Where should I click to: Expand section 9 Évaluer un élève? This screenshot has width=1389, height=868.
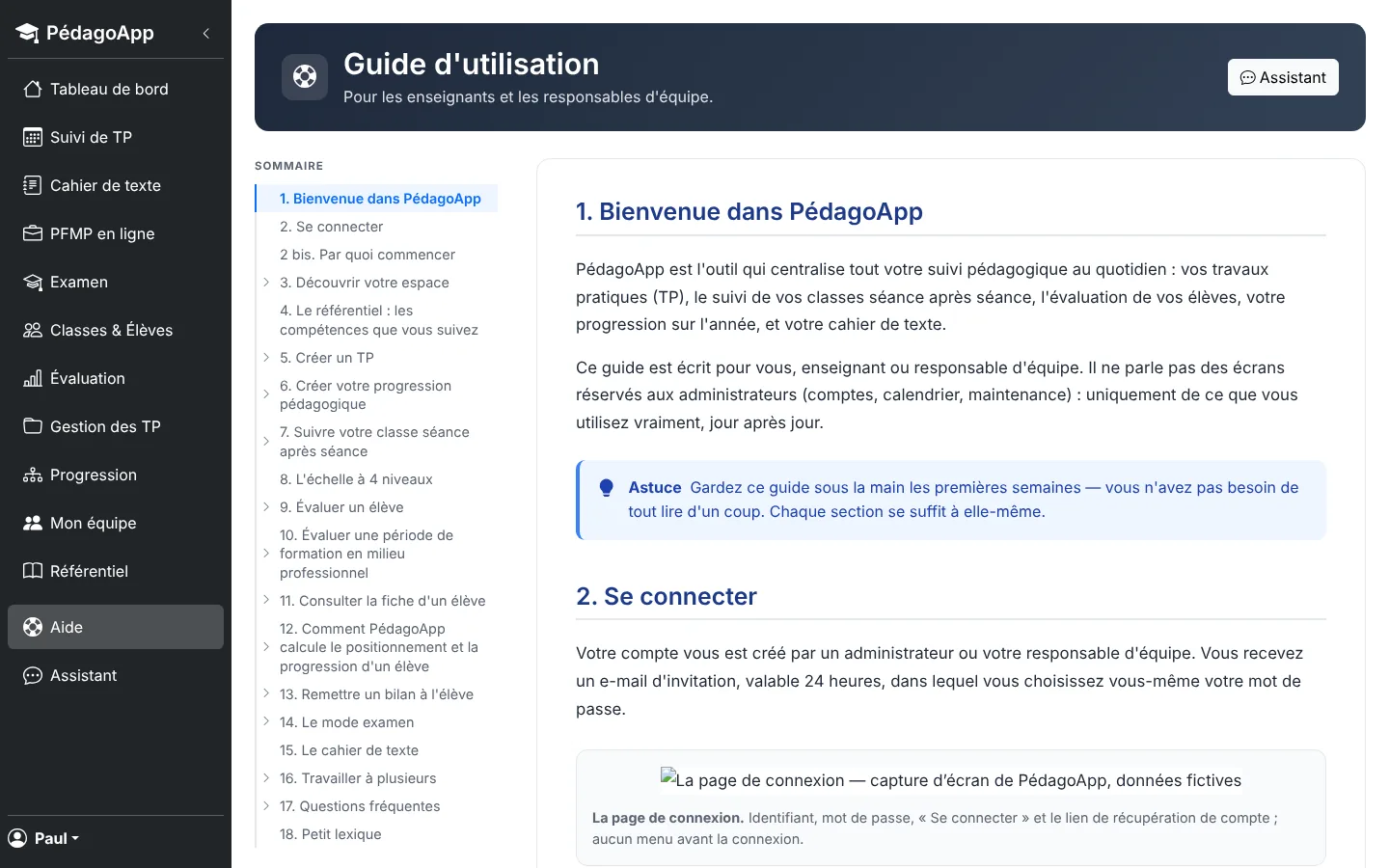tap(266, 507)
